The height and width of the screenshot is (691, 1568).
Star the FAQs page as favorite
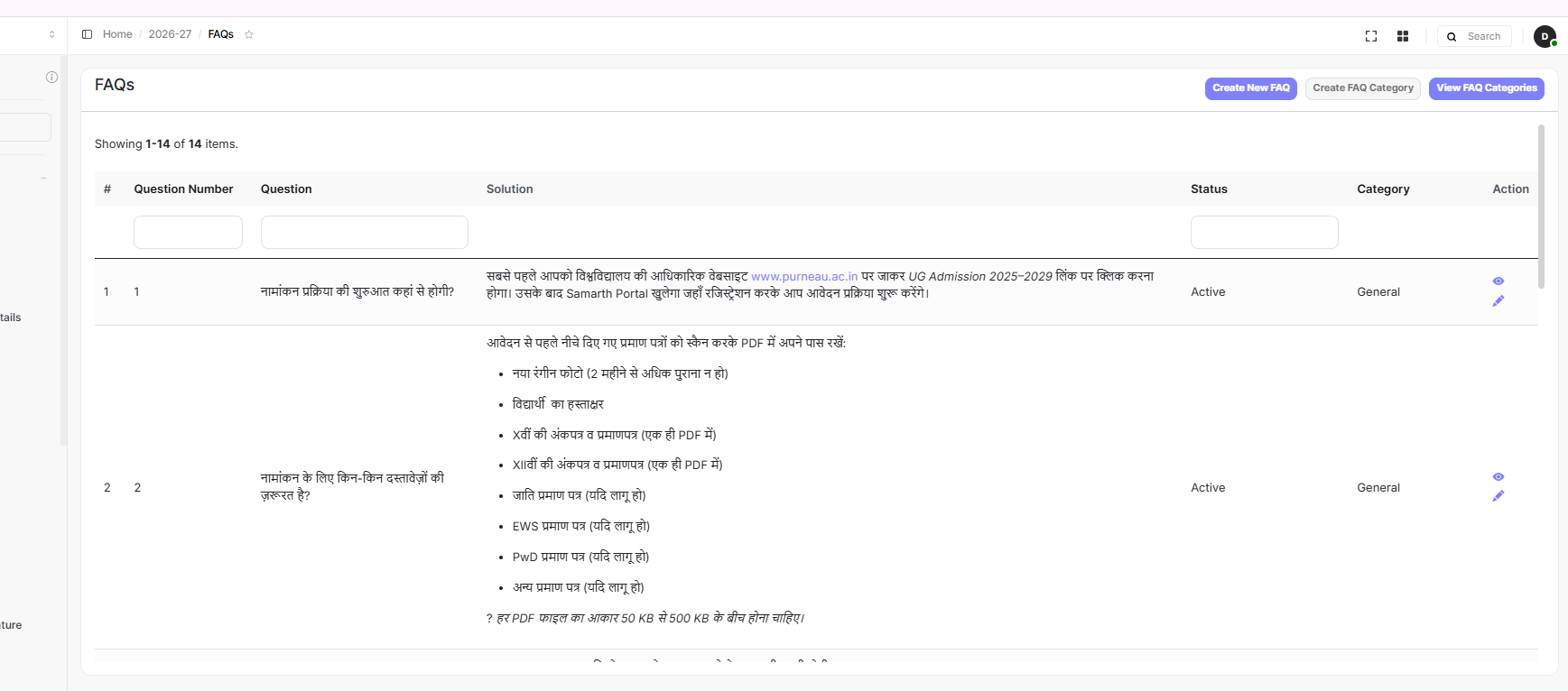tap(249, 34)
